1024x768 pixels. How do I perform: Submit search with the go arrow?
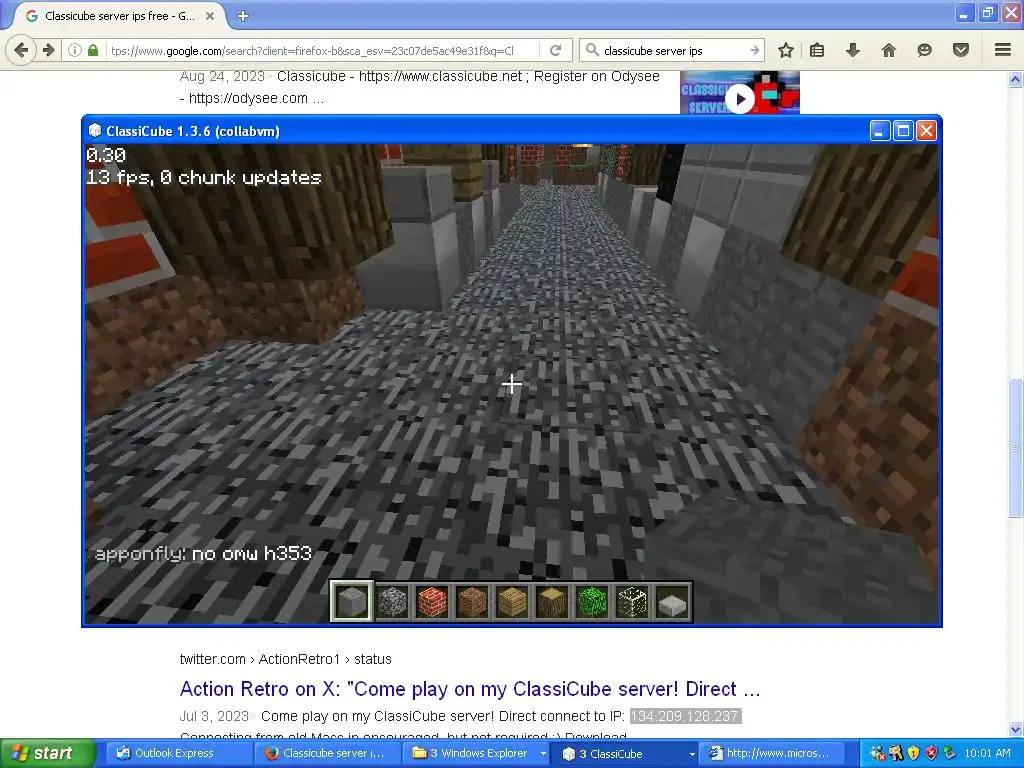coord(754,50)
